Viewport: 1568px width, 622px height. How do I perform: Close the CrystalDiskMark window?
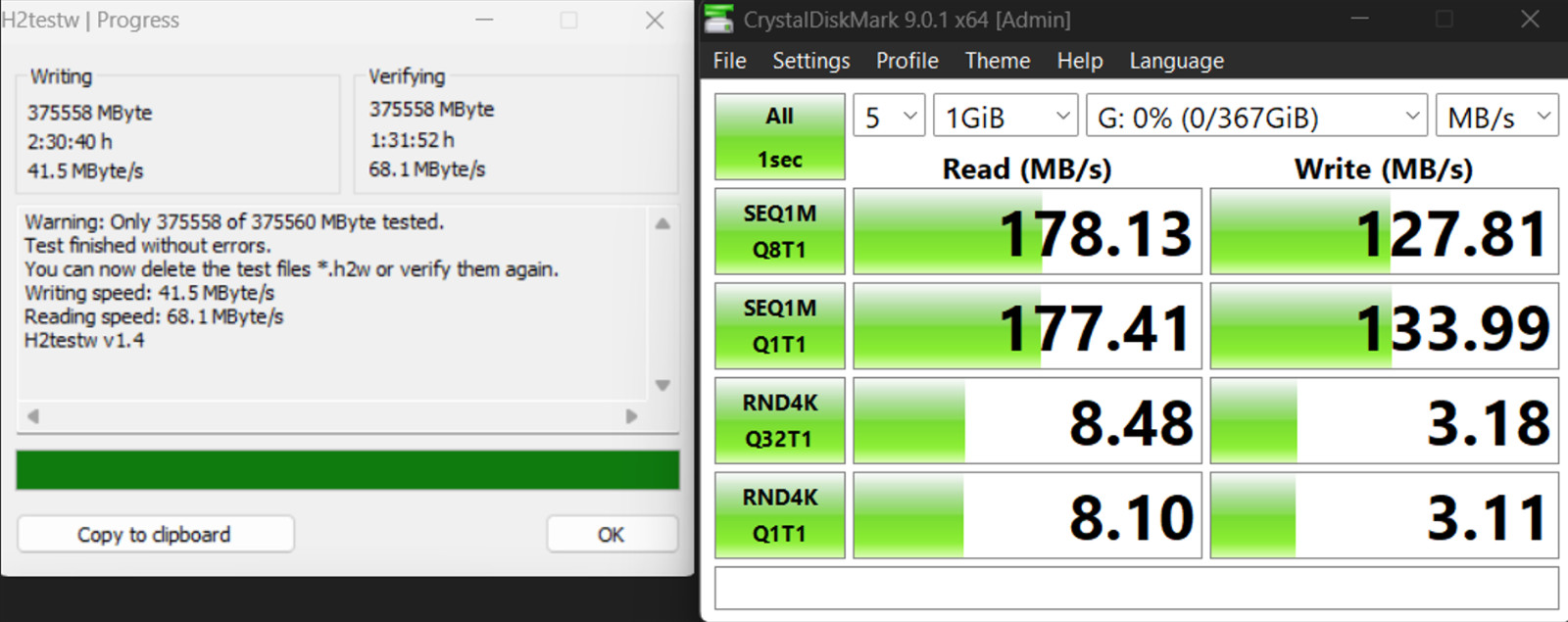(1530, 20)
